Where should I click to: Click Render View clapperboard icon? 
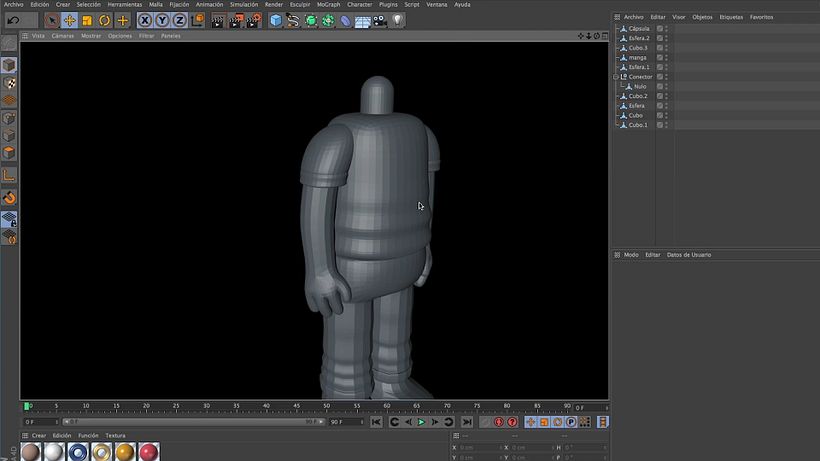(x=218, y=20)
